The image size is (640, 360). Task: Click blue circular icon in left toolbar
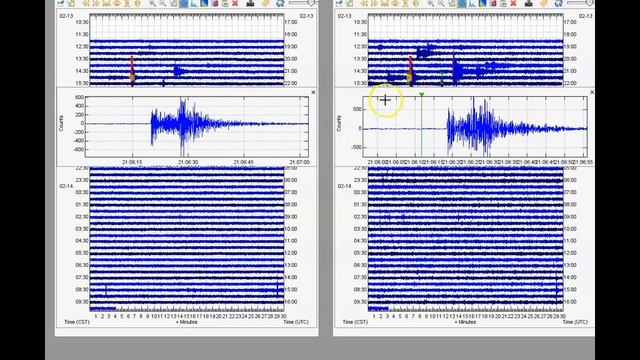click(280, 3)
